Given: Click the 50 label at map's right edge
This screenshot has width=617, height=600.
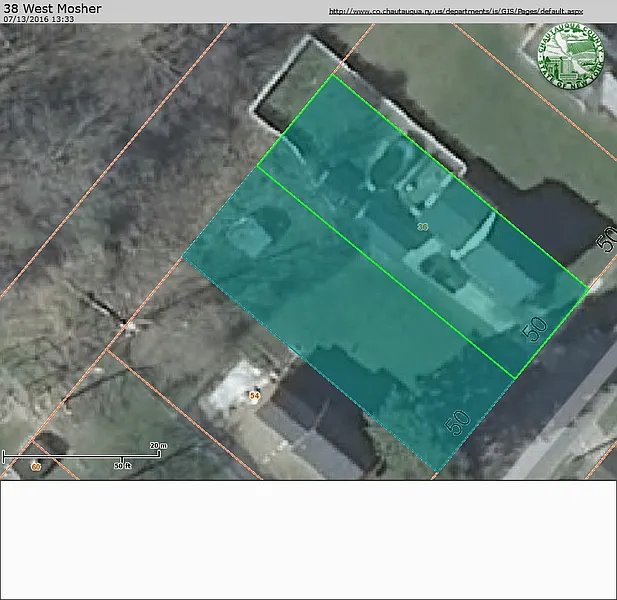Looking at the screenshot, I should [x=606, y=239].
